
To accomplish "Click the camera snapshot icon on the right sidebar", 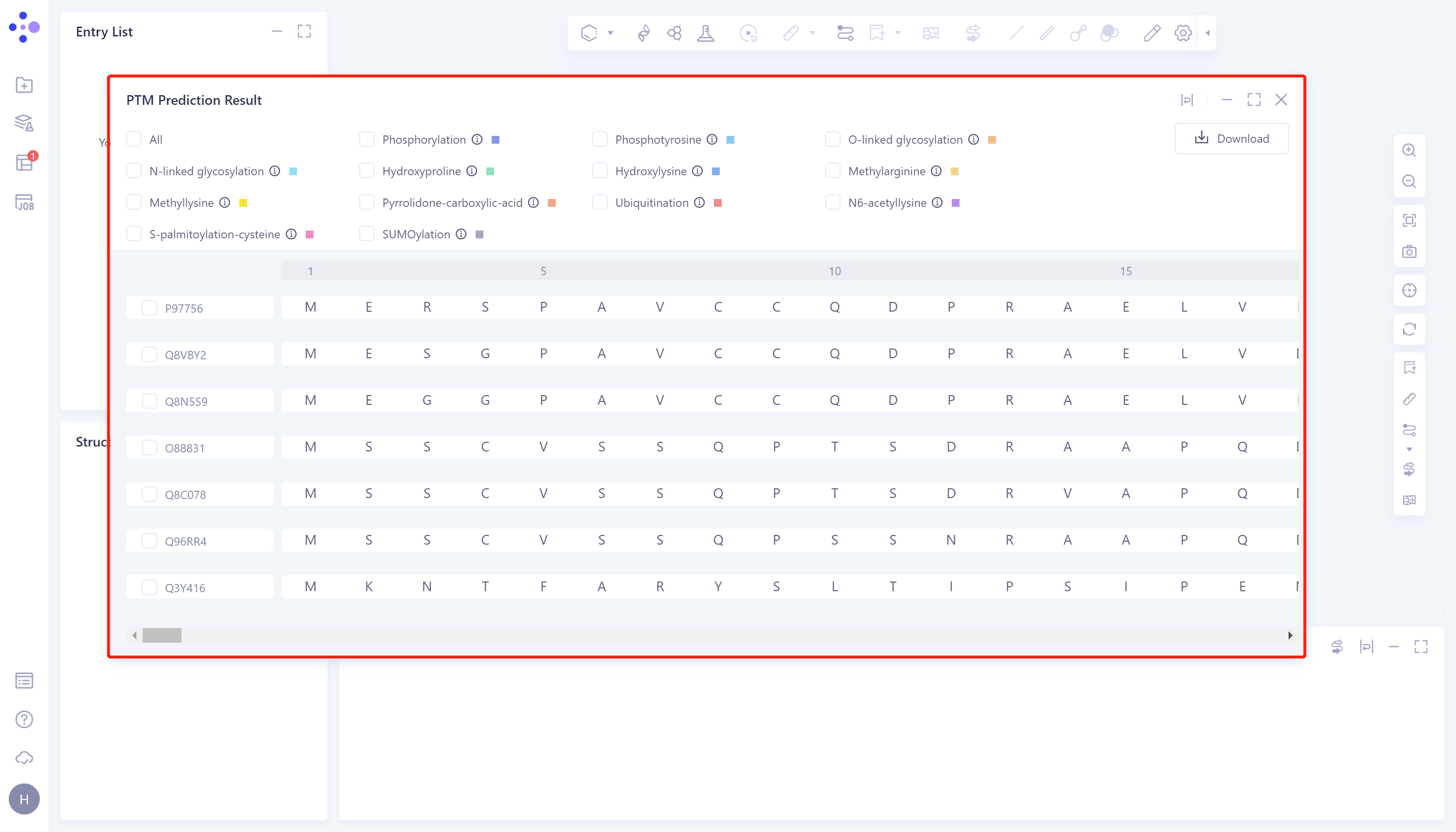I will (x=1410, y=251).
